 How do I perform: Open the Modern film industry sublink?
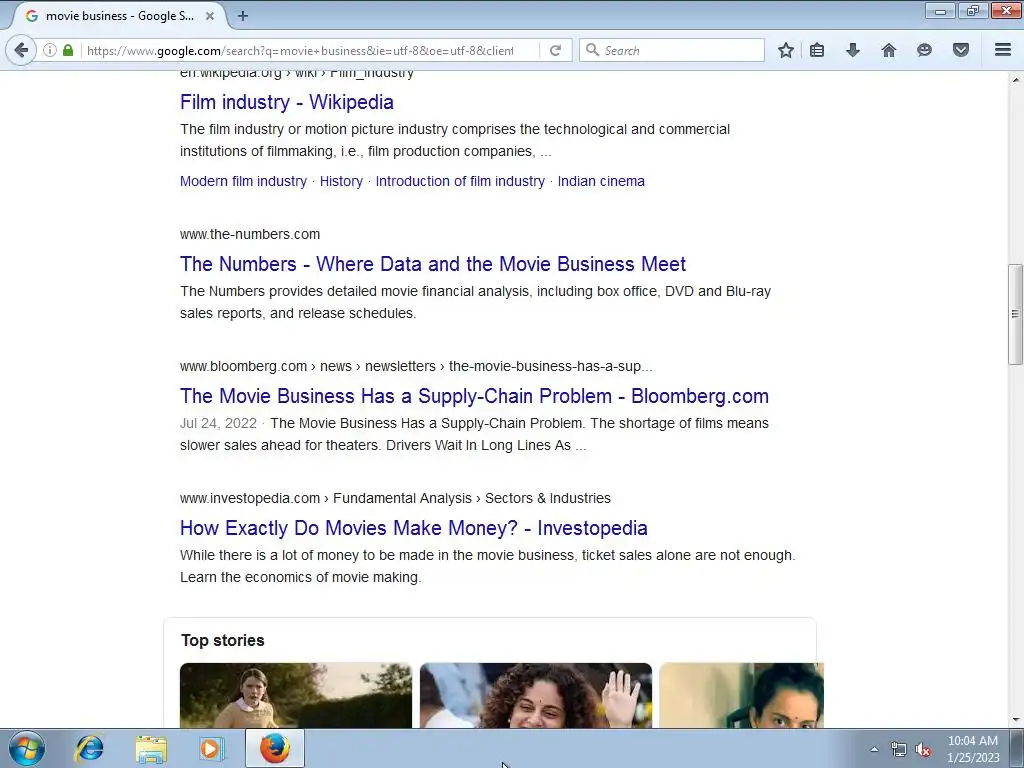tap(243, 181)
